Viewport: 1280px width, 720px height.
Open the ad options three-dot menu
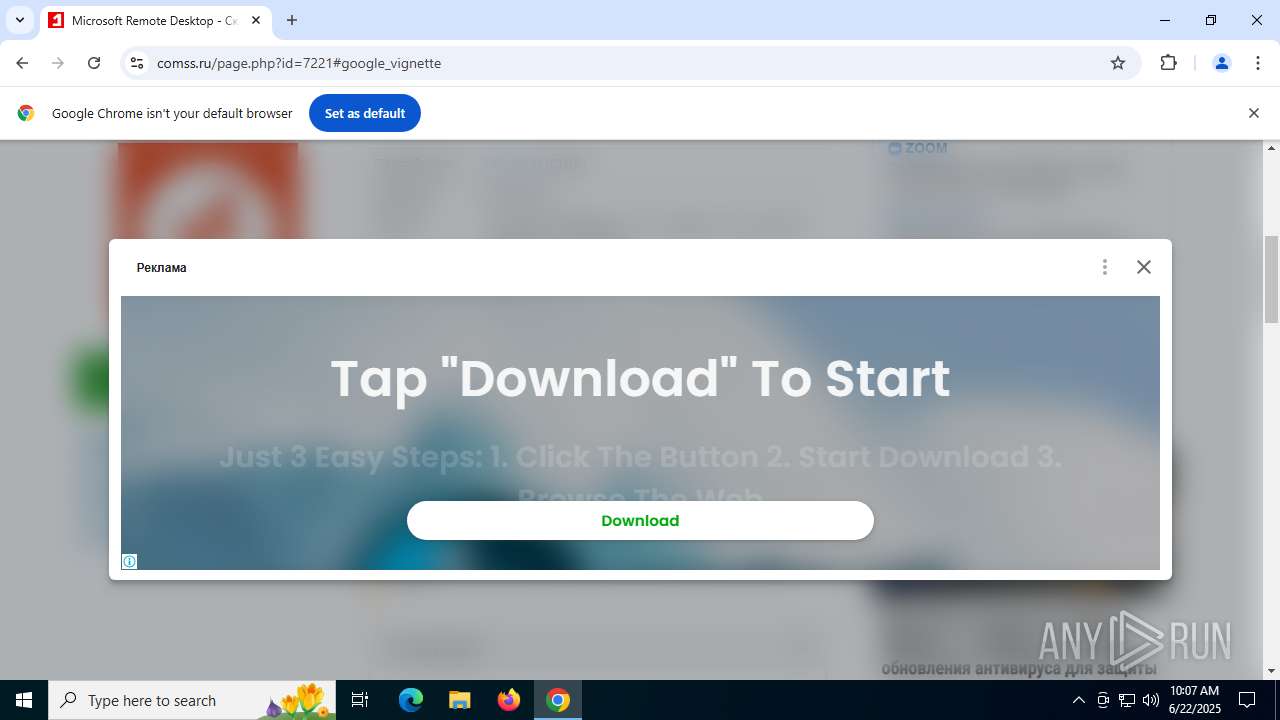pos(1105,267)
